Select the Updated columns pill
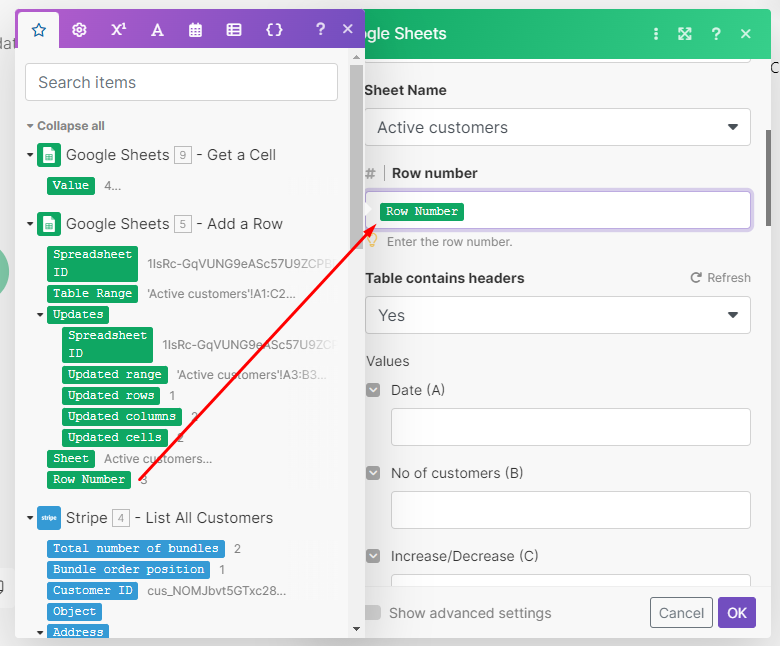Image resolution: width=780 pixels, height=646 pixels. (122, 417)
